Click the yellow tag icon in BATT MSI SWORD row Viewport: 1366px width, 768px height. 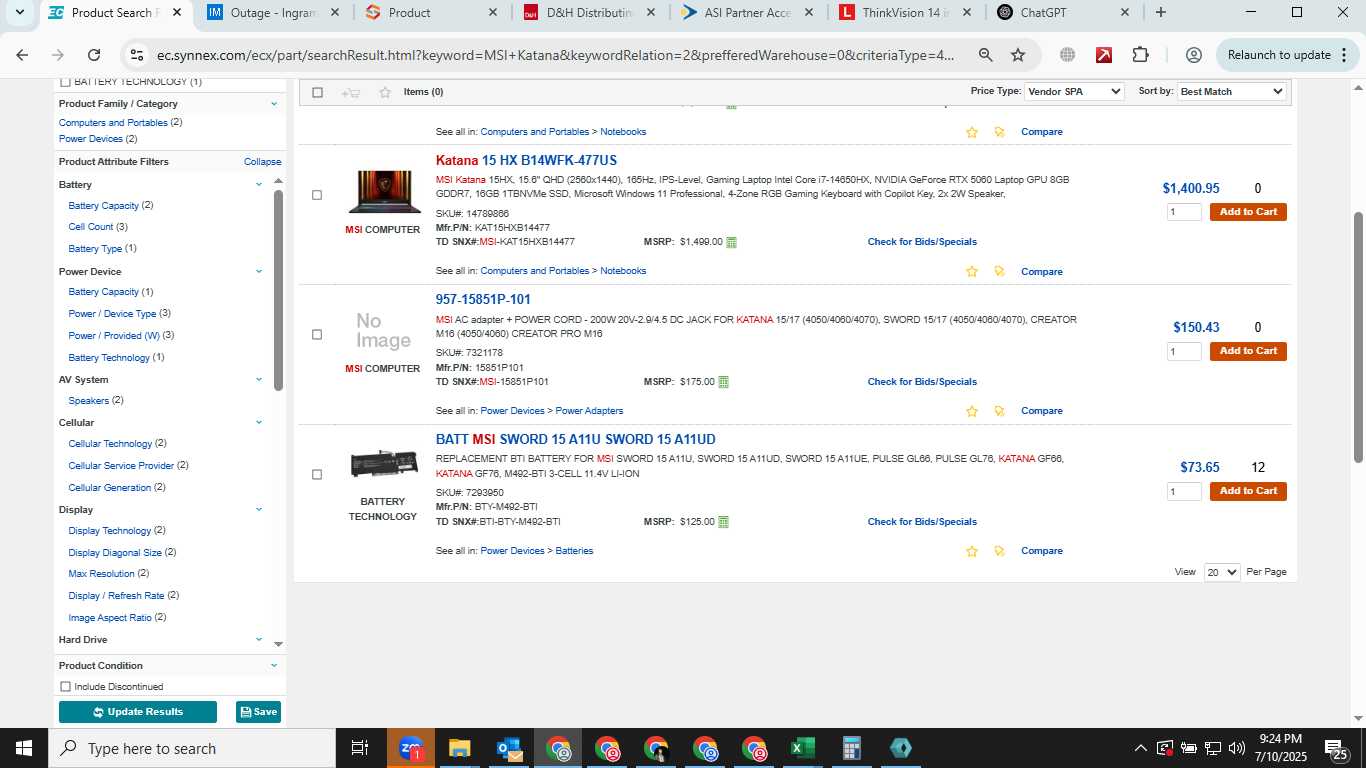point(999,551)
